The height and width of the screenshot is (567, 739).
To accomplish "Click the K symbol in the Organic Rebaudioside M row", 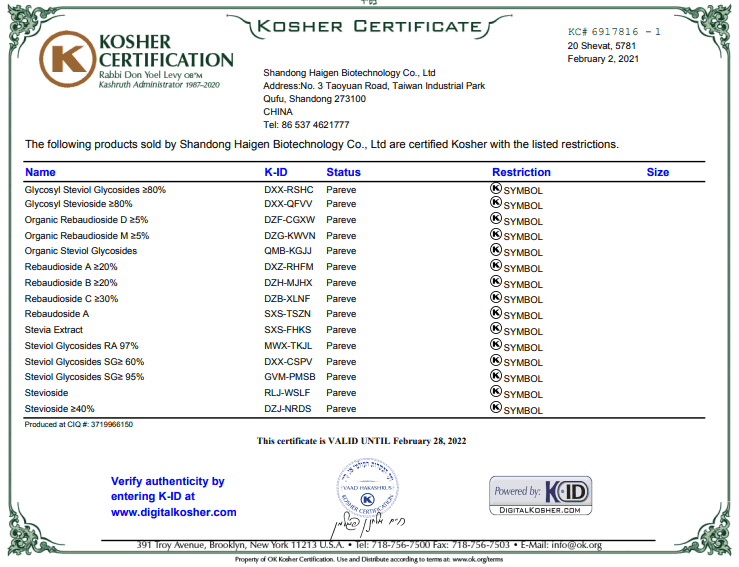I will 496,234.
